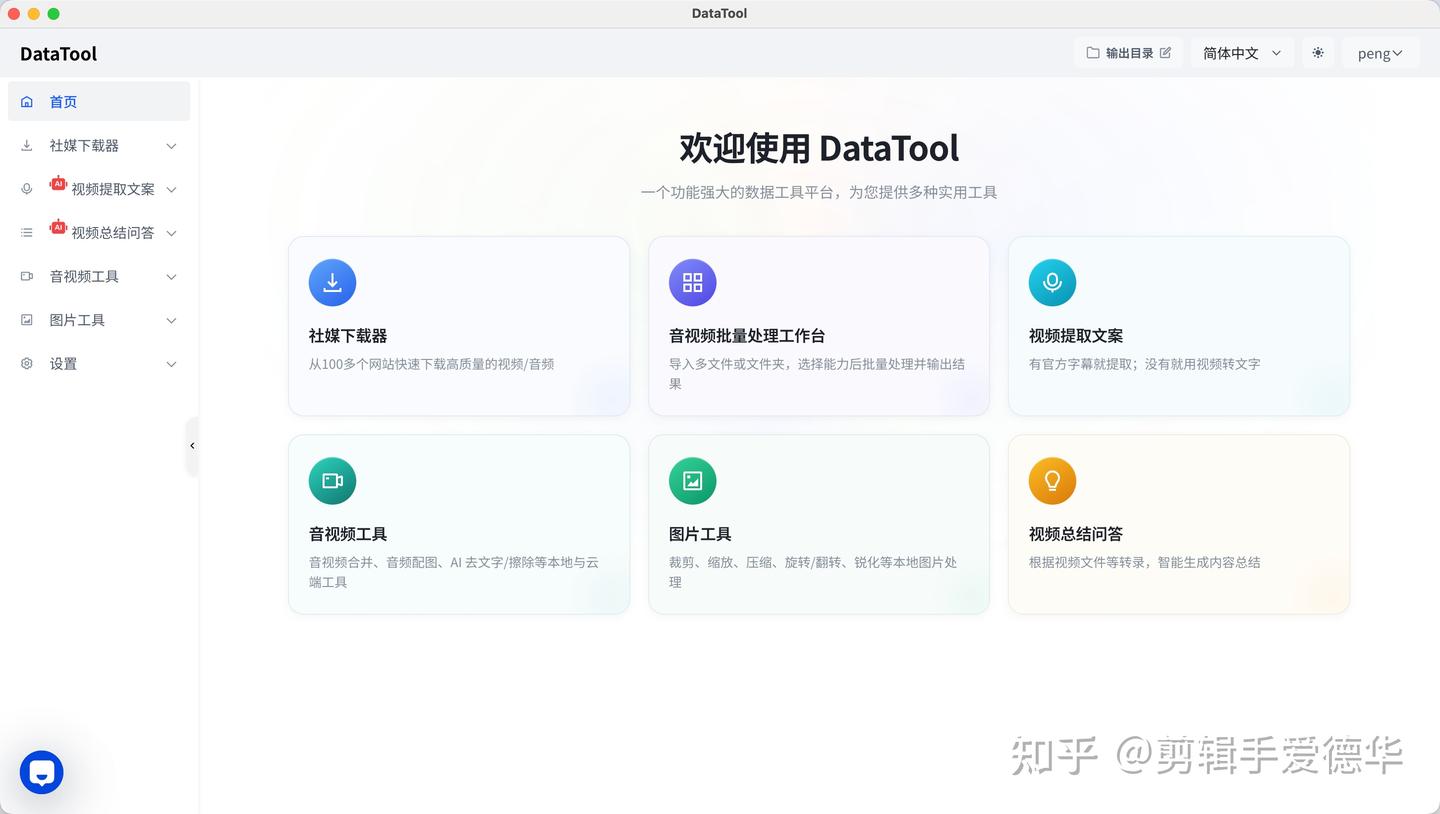
Task: Click the orange lightbulb icon on 视频总结问答 card
Action: pos(1053,481)
